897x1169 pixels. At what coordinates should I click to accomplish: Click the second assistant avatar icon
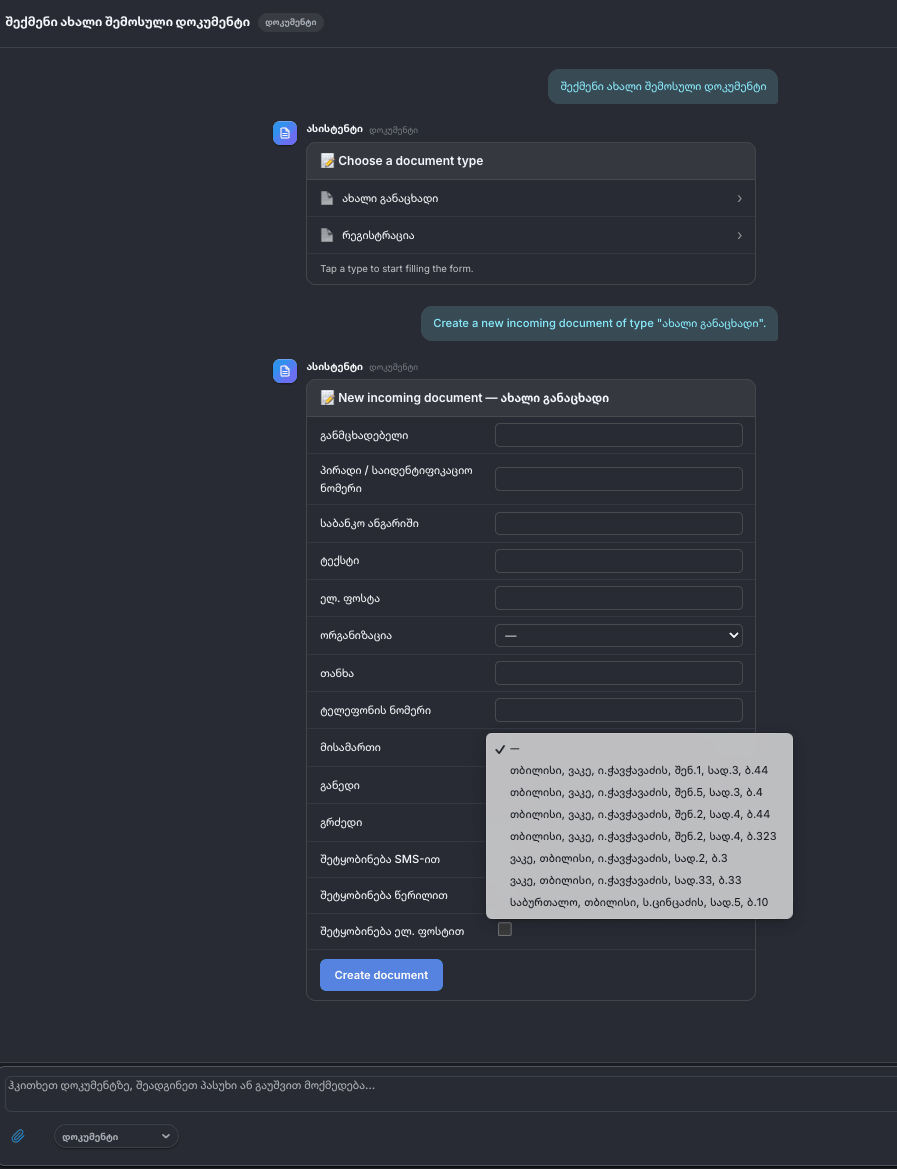[285, 371]
